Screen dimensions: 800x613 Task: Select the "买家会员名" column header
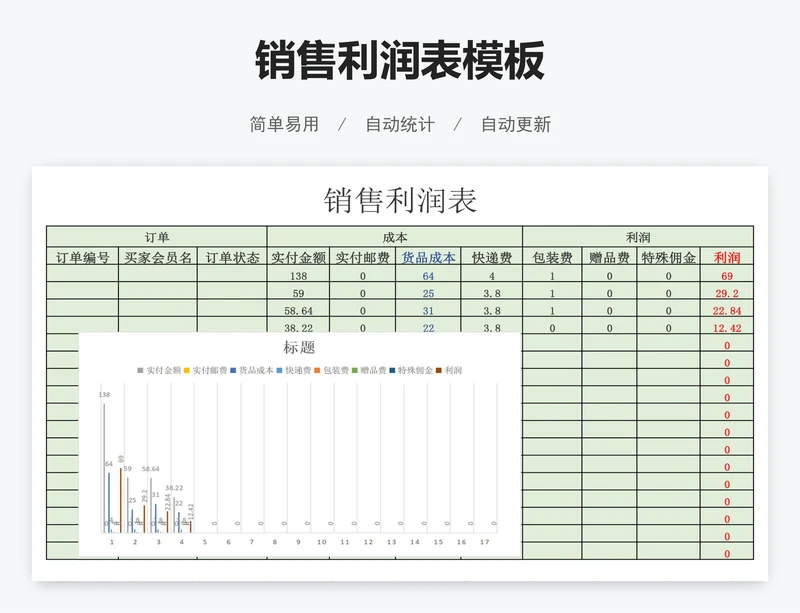[x=158, y=257]
